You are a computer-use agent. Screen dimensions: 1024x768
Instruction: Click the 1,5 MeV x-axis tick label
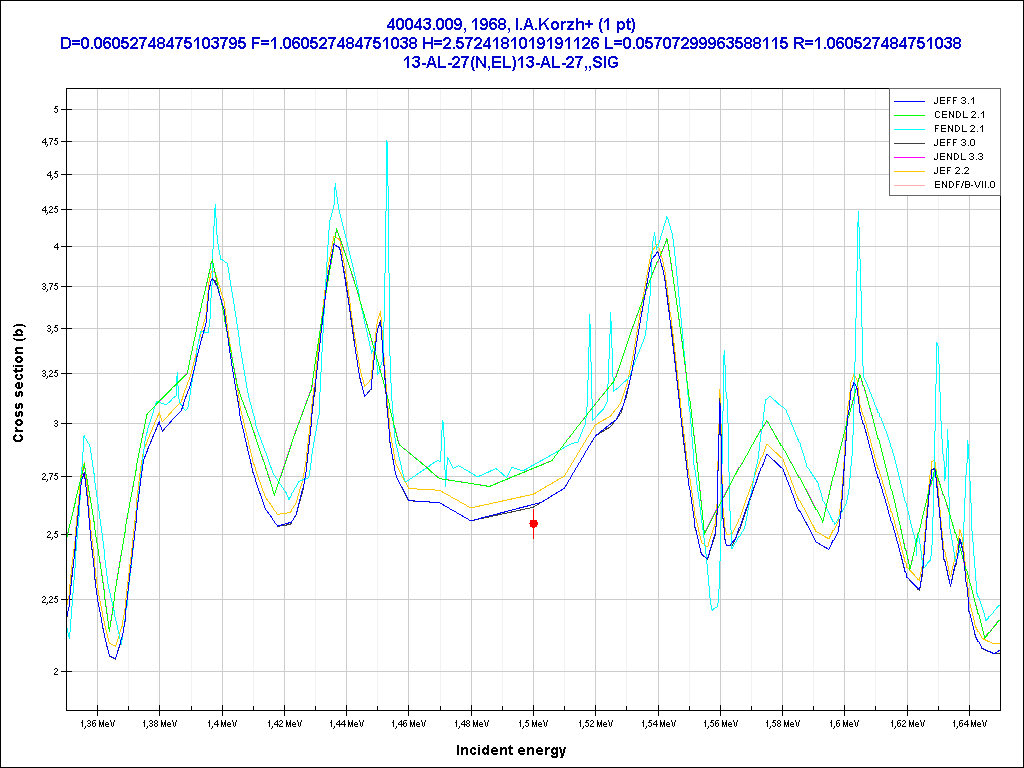(x=533, y=721)
